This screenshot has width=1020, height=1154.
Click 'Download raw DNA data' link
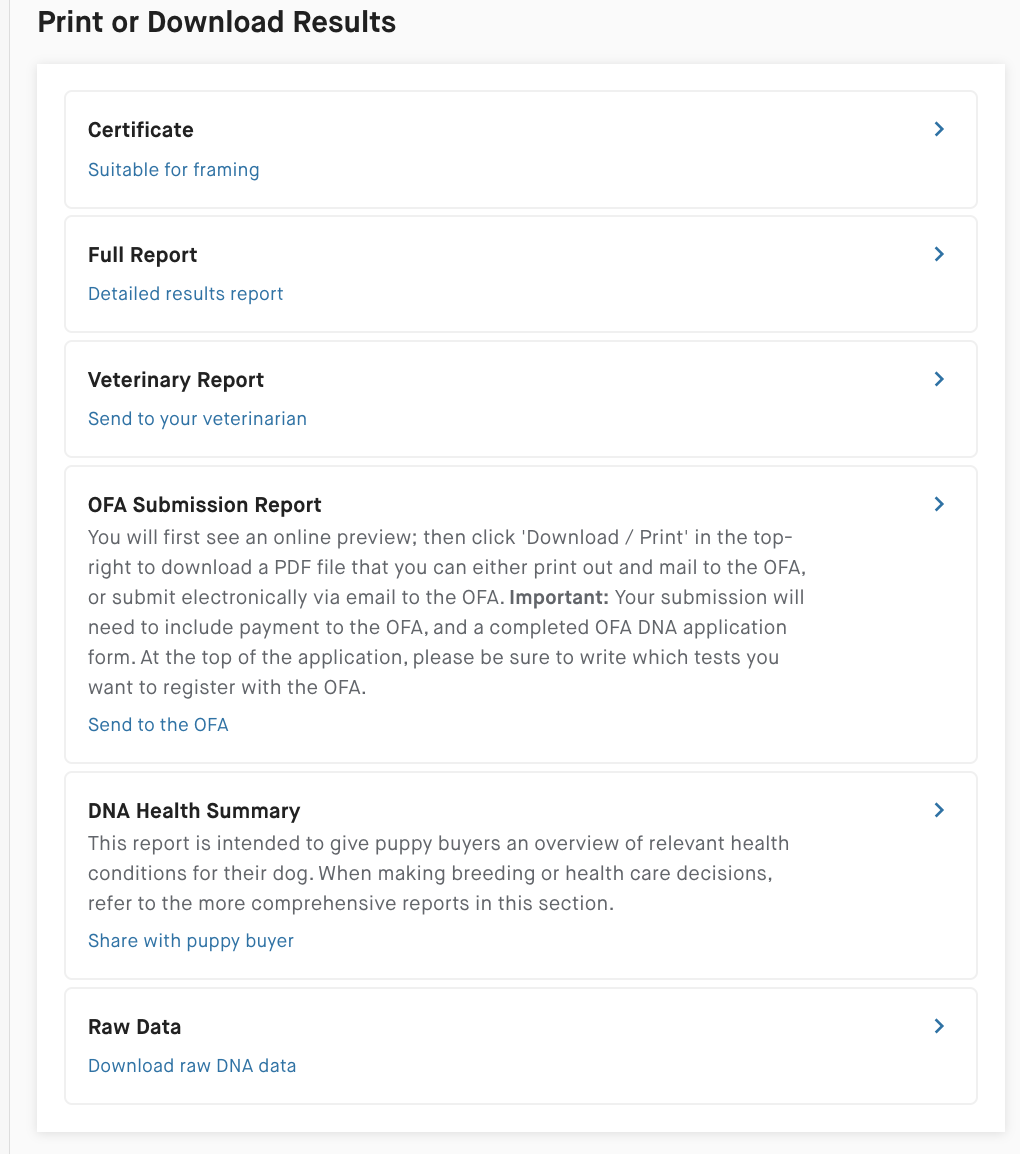point(192,1066)
